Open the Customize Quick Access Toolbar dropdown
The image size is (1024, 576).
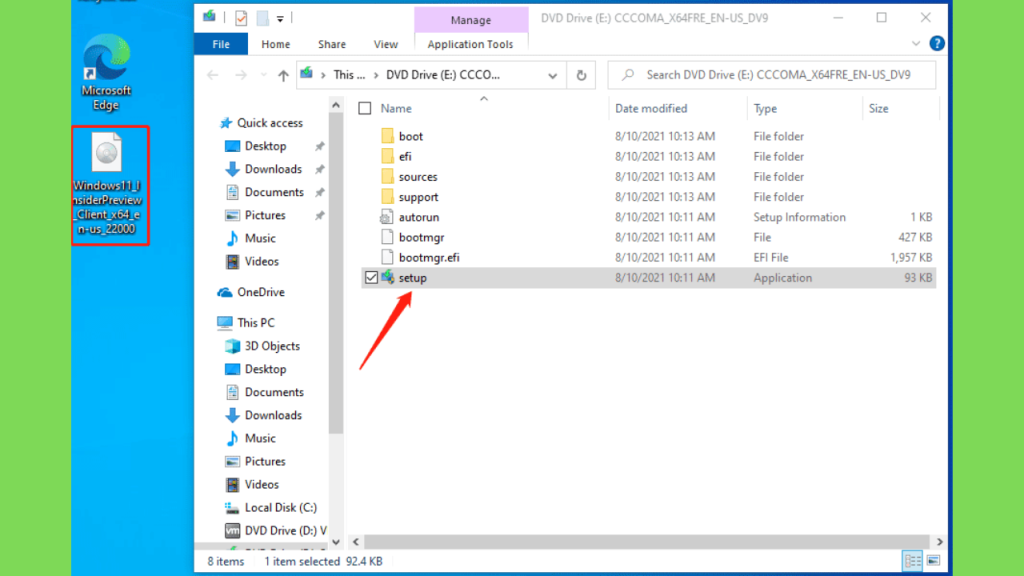click(280, 19)
